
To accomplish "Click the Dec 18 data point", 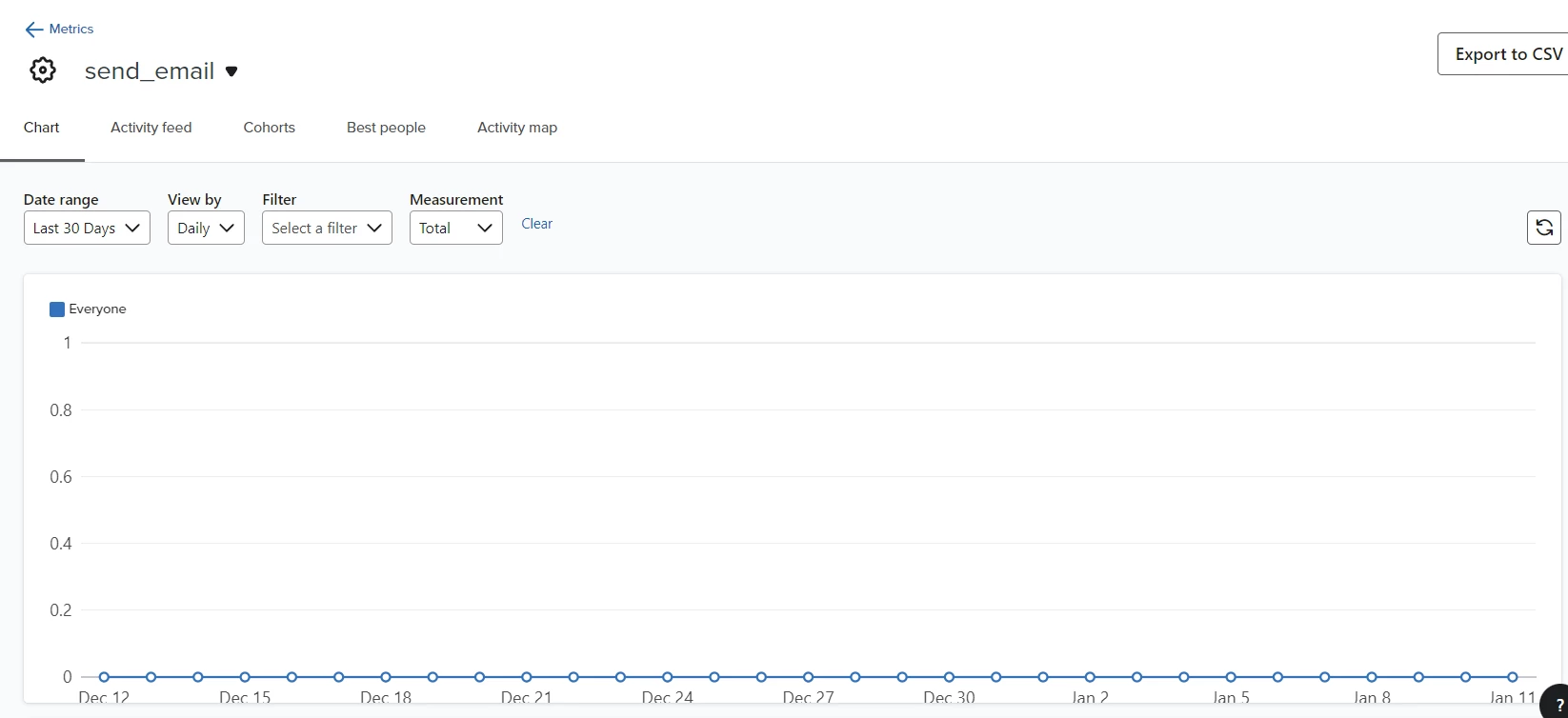I will [386, 677].
